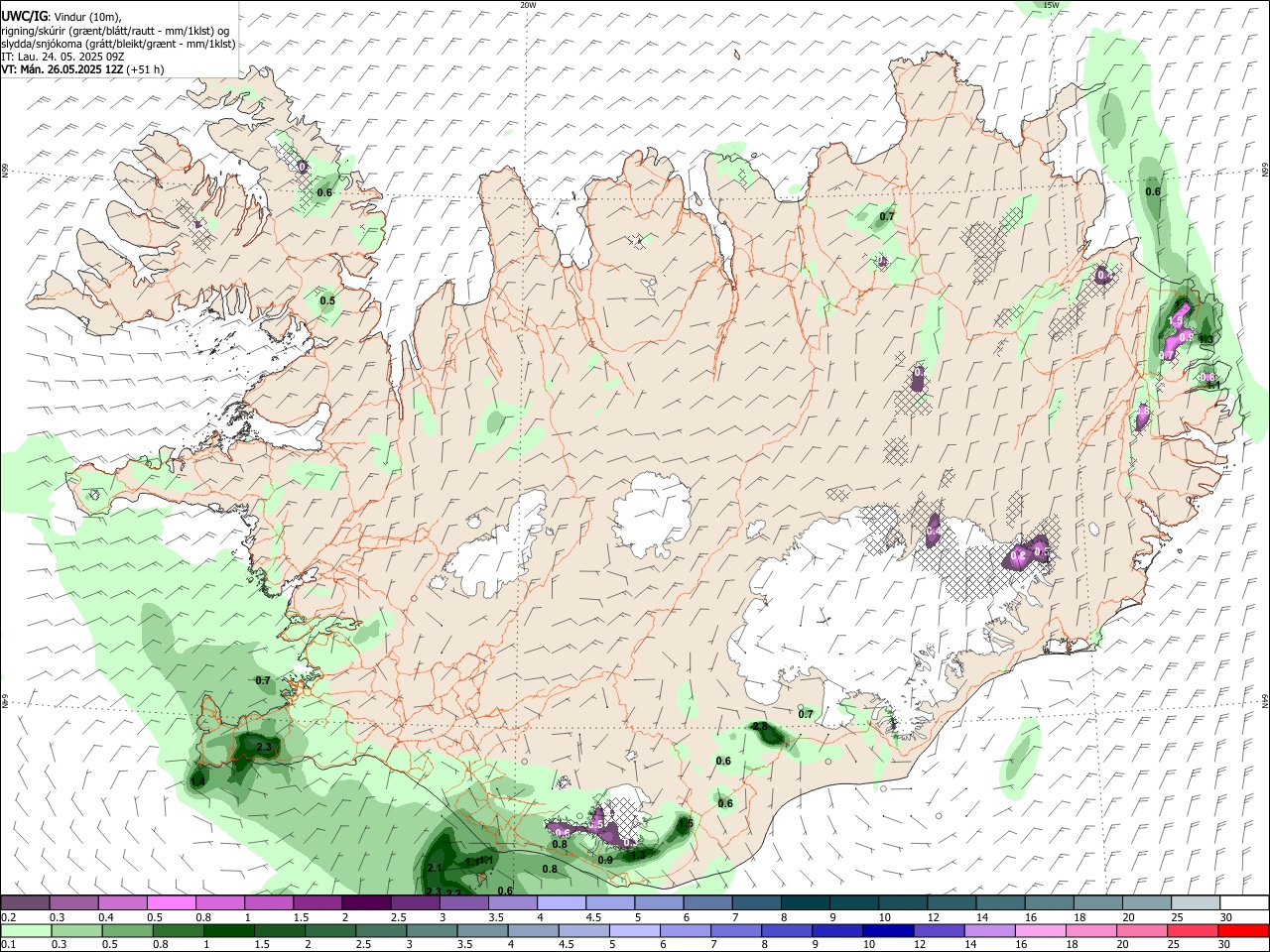Click upper legend swatch between 0.5 and 0.8
This screenshot has height=952, width=1270.
(172, 903)
